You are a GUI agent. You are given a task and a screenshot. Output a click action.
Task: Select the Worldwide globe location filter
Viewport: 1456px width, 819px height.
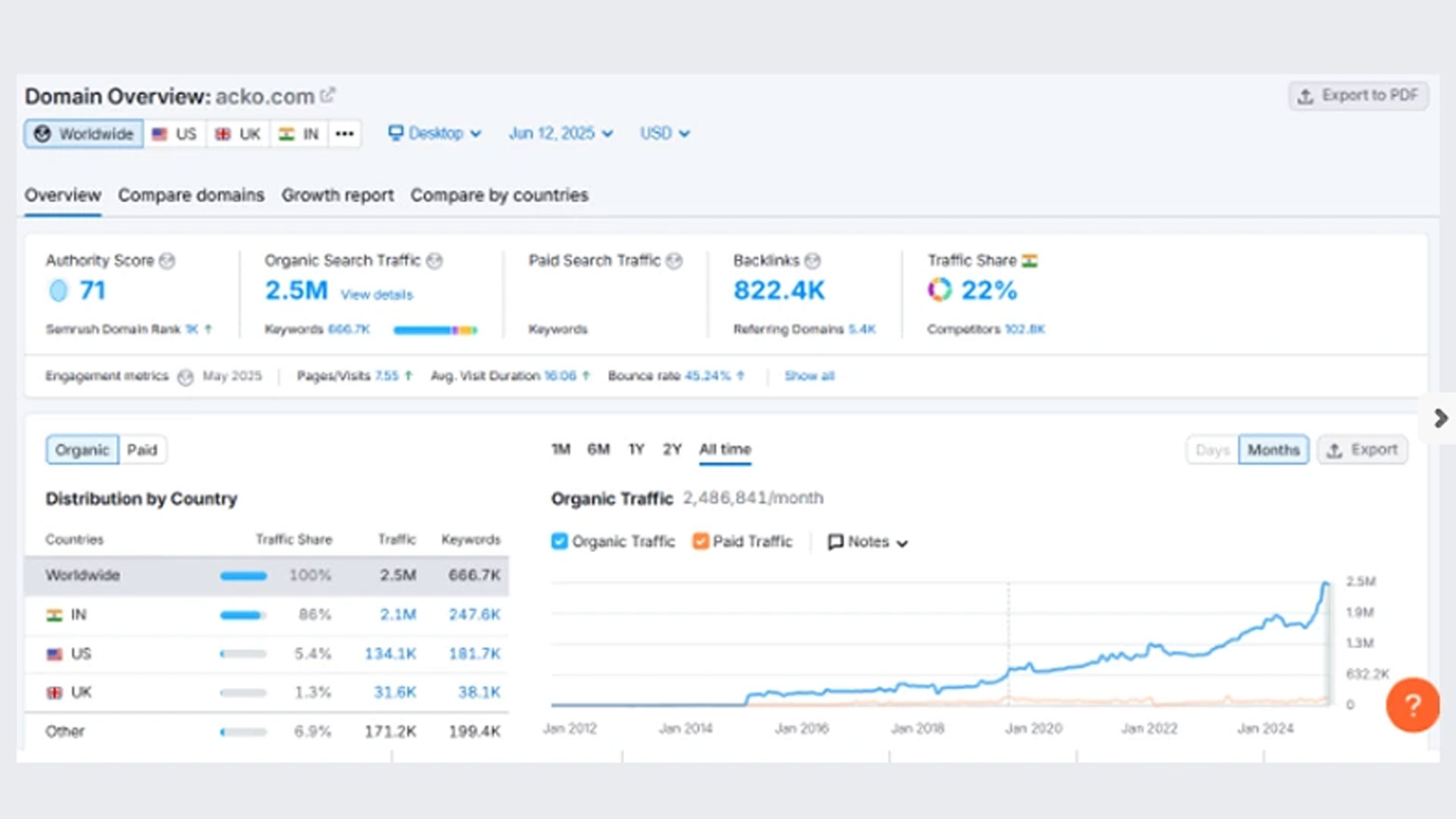[83, 133]
